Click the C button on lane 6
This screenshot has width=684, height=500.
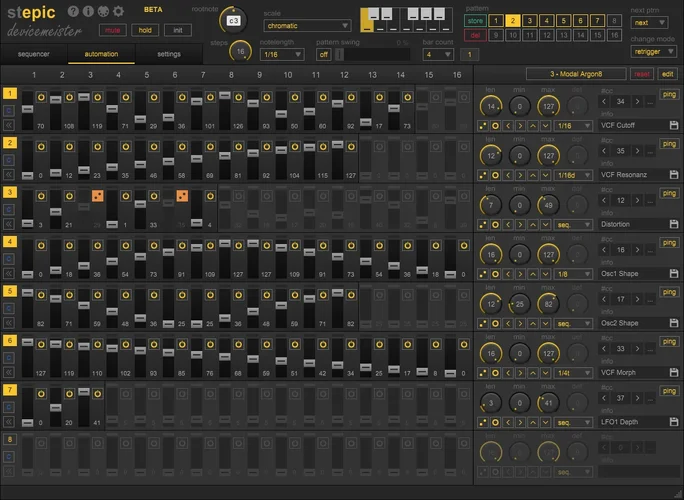pos(9,358)
